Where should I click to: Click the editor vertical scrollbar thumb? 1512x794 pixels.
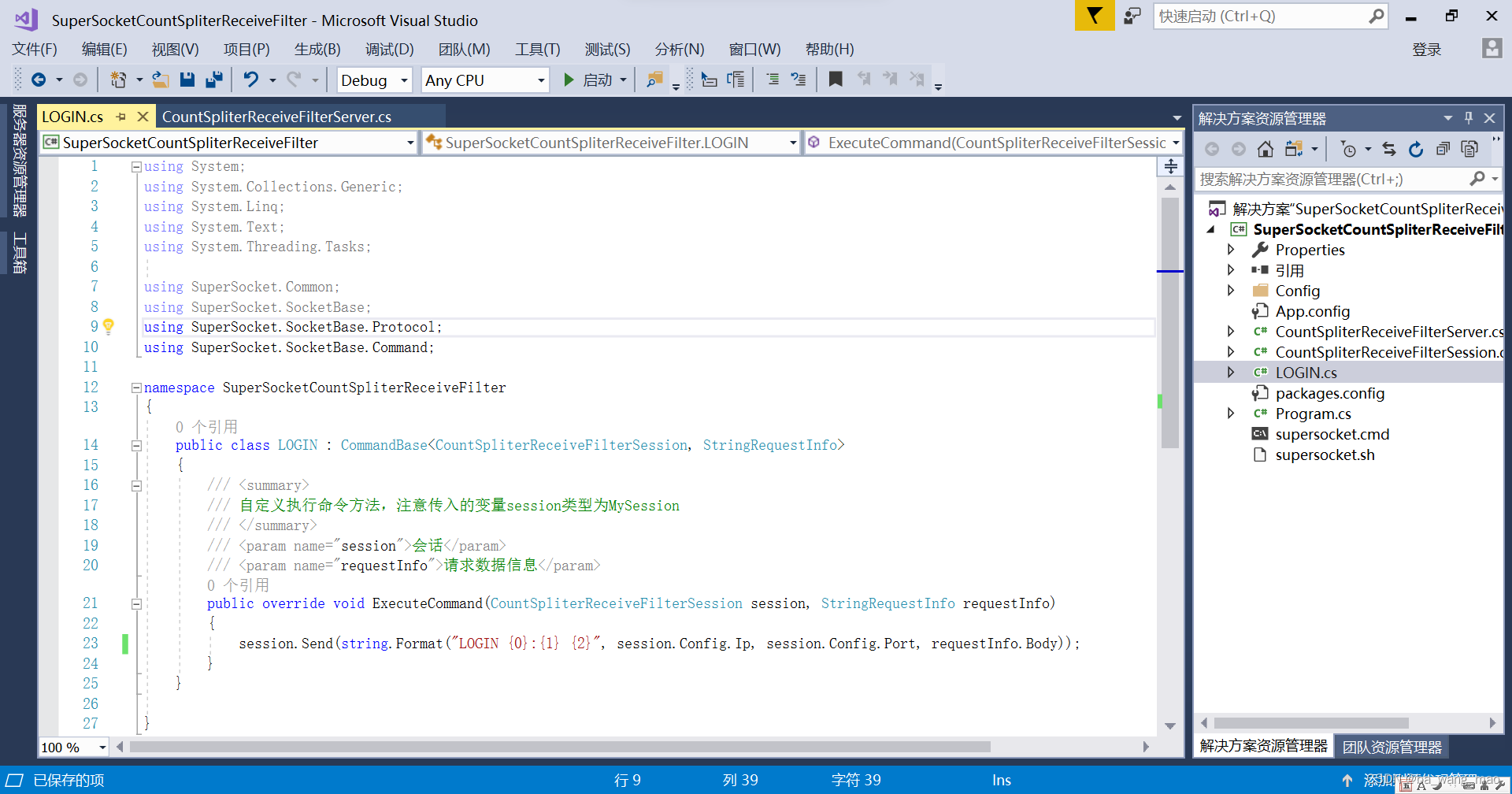(x=1169, y=323)
